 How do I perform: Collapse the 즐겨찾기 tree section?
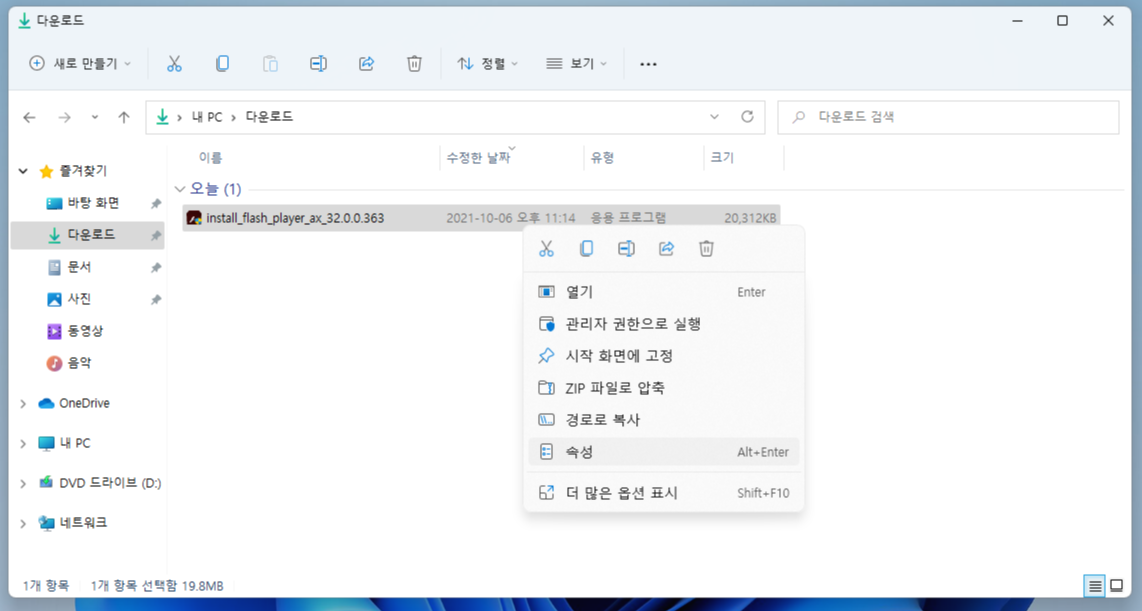click(x=23, y=171)
